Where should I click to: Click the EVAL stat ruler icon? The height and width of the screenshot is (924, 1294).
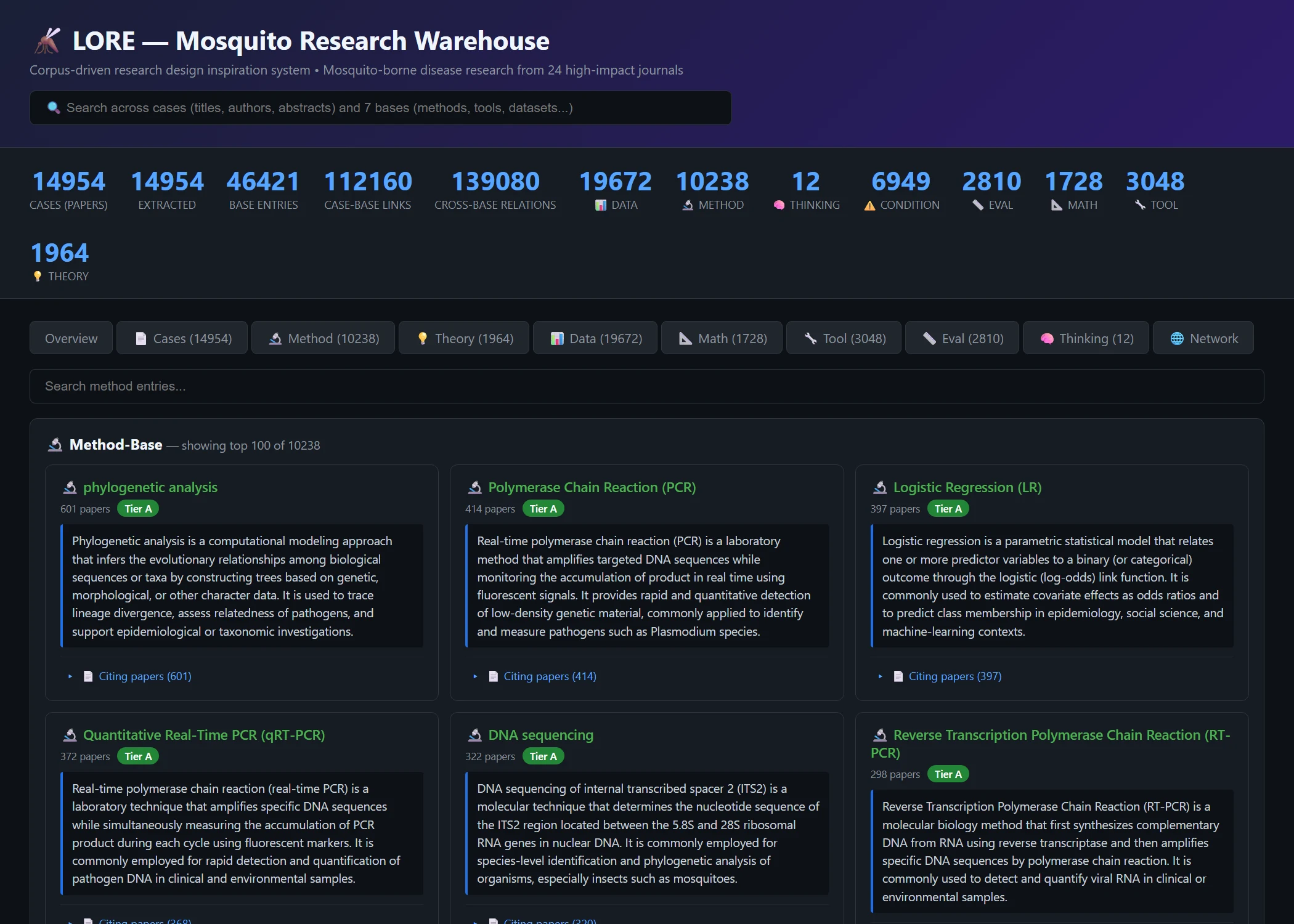tap(978, 205)
